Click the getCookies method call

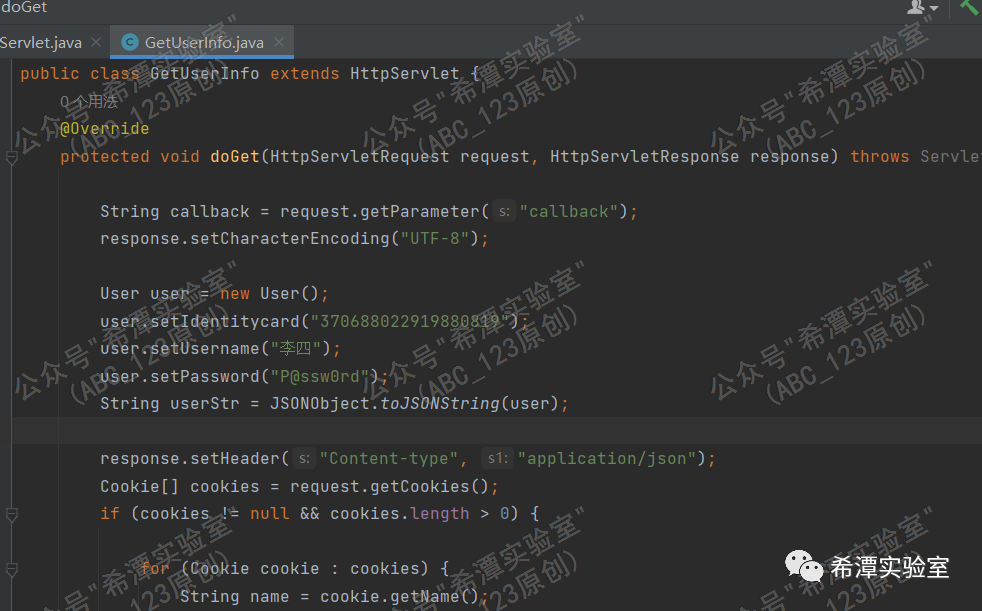[420, 486]
